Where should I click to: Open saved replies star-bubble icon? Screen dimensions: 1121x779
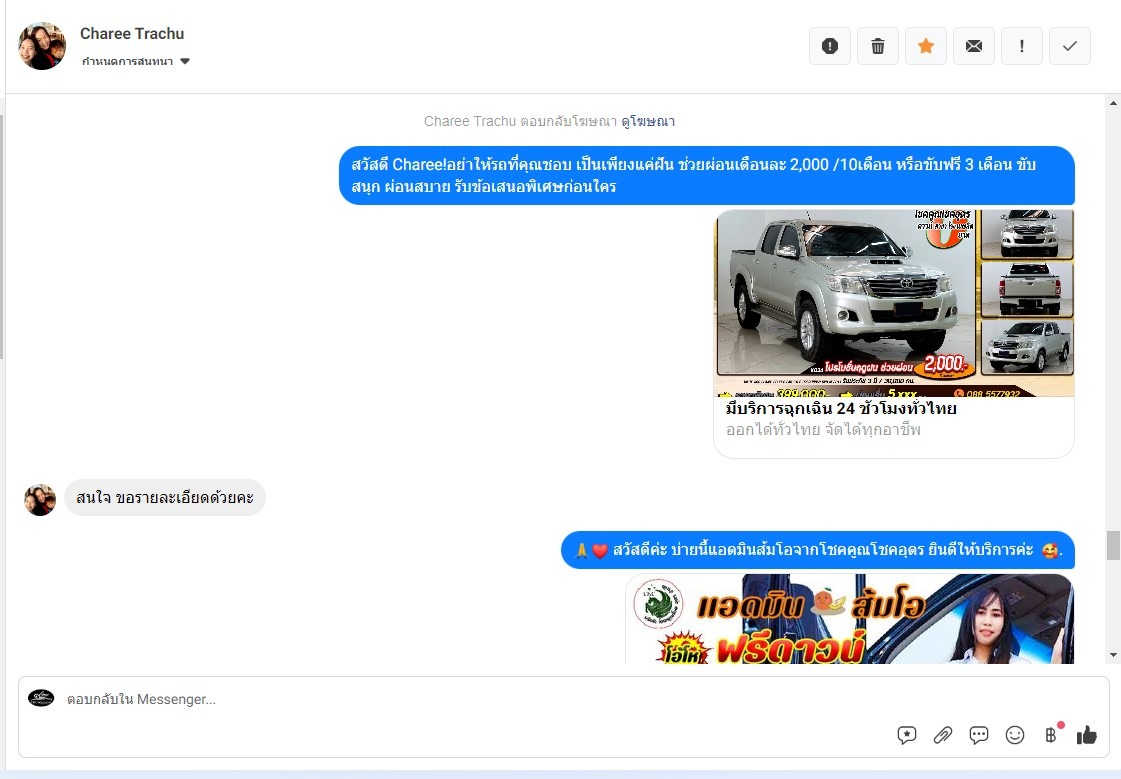click(907, 735)
